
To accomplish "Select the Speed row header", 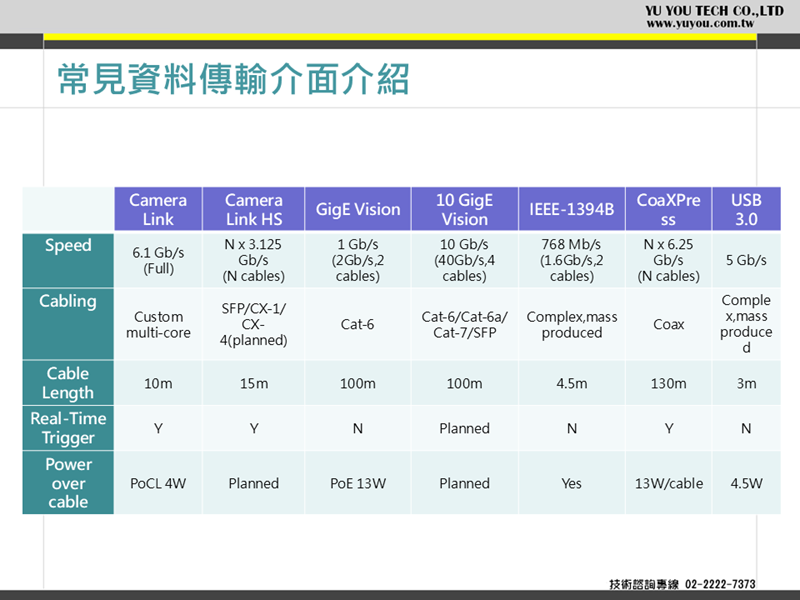I will pyautogui.click(x=68, y=260).
